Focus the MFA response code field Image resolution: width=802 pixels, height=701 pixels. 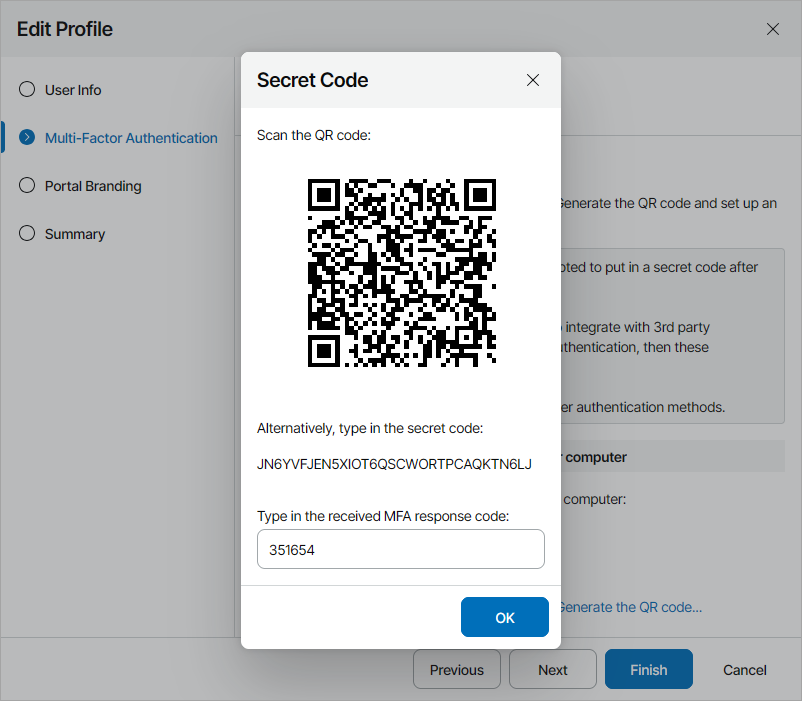401,549
